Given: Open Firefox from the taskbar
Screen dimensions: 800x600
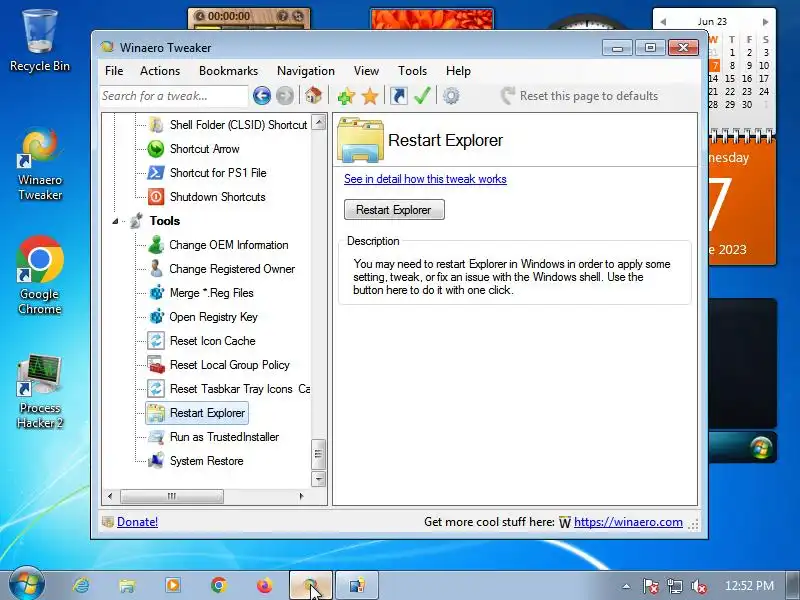Looking at the screenshot, I should click(x=264, y=585).
